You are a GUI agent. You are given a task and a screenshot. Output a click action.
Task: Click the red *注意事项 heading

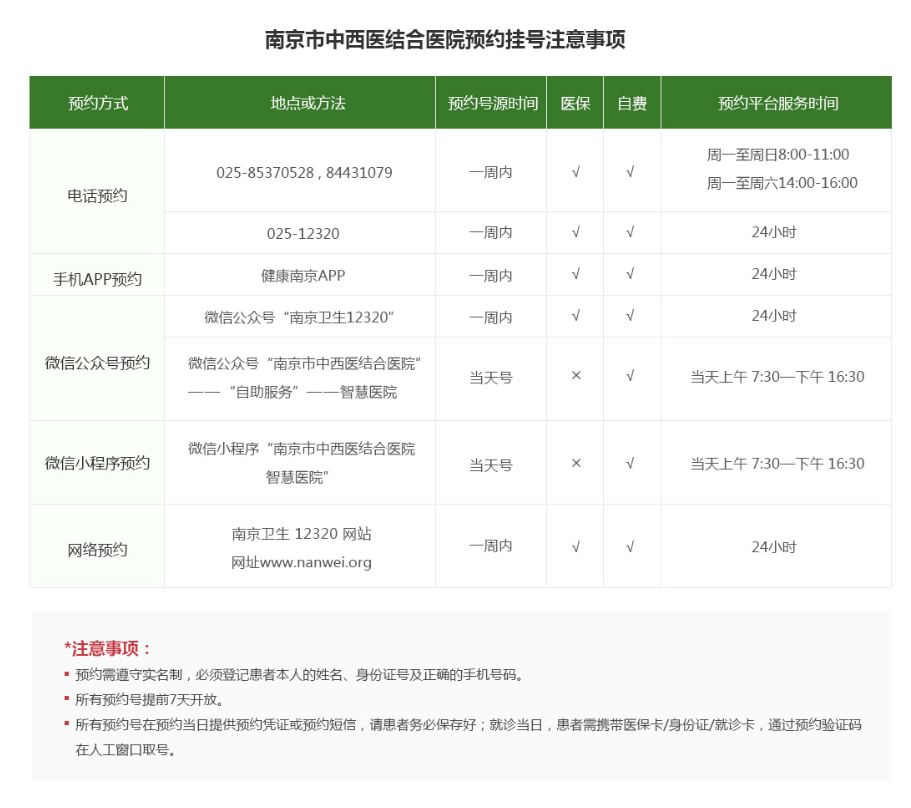[x=108, y=648]
